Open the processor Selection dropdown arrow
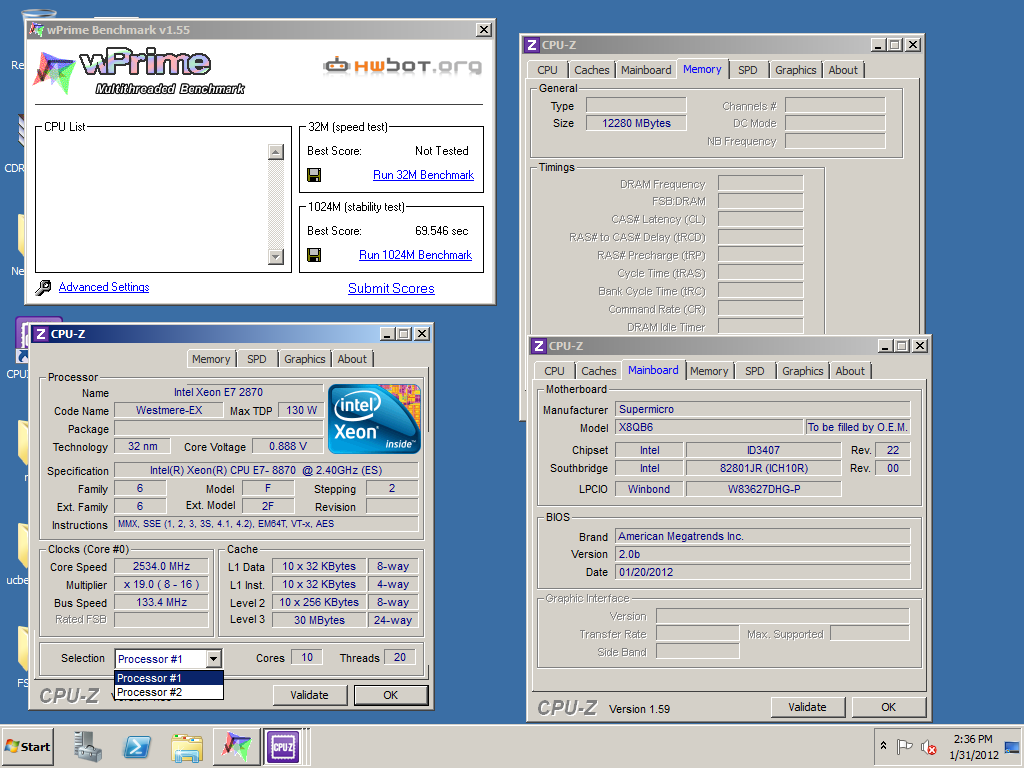 point(214,659)
